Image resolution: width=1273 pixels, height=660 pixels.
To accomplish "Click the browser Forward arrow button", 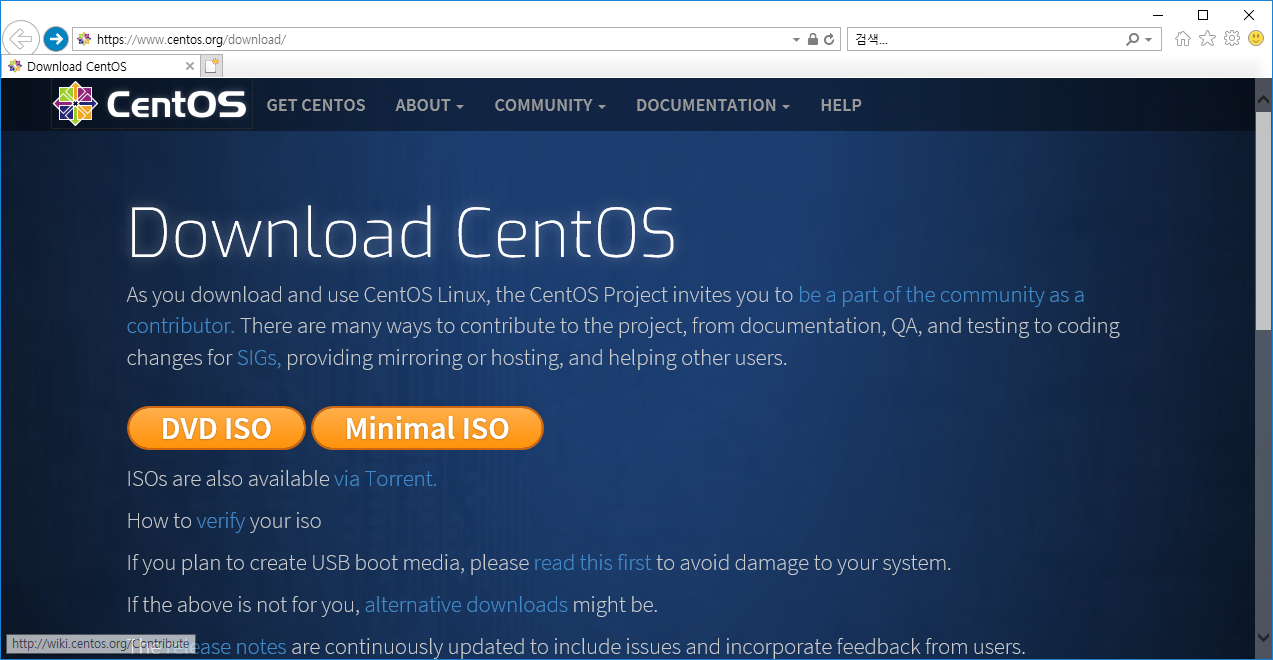I will 56,39.
